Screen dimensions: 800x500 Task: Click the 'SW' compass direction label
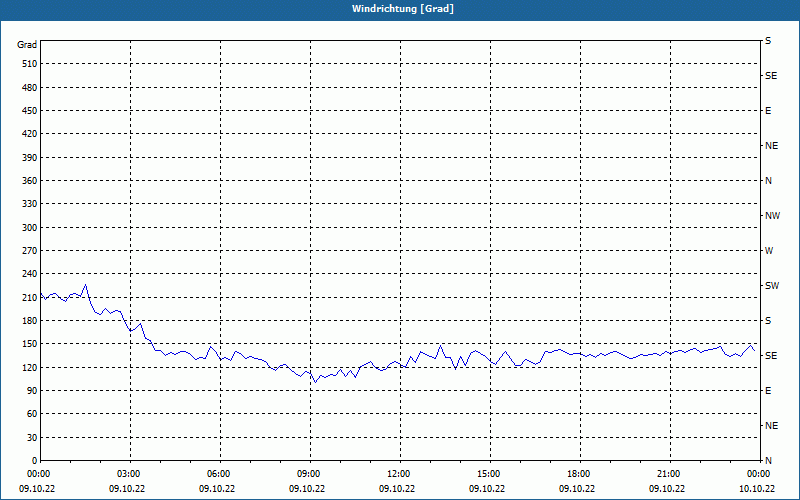[x=772, y=286]
